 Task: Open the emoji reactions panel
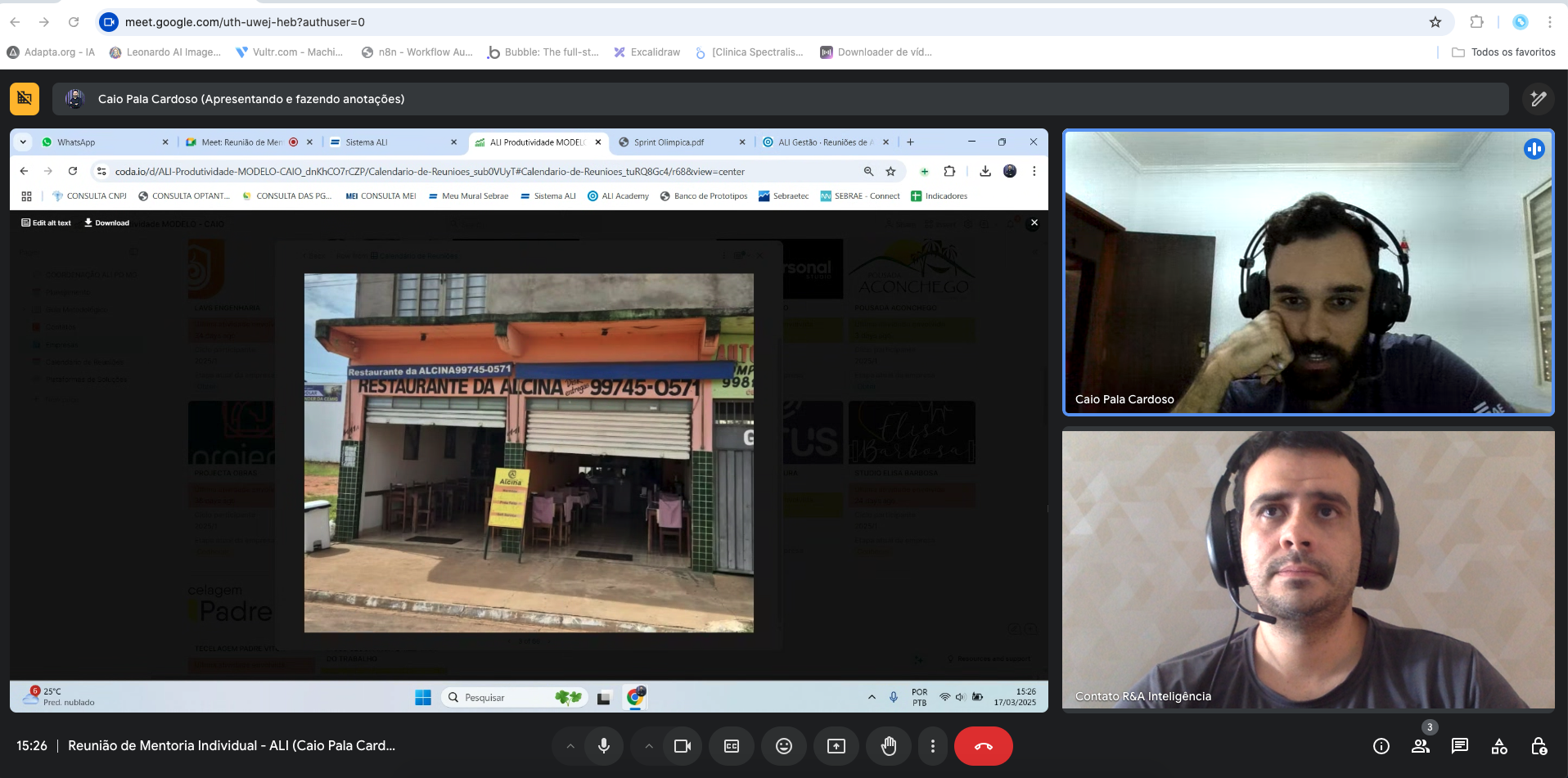click(x=783, y=746)
